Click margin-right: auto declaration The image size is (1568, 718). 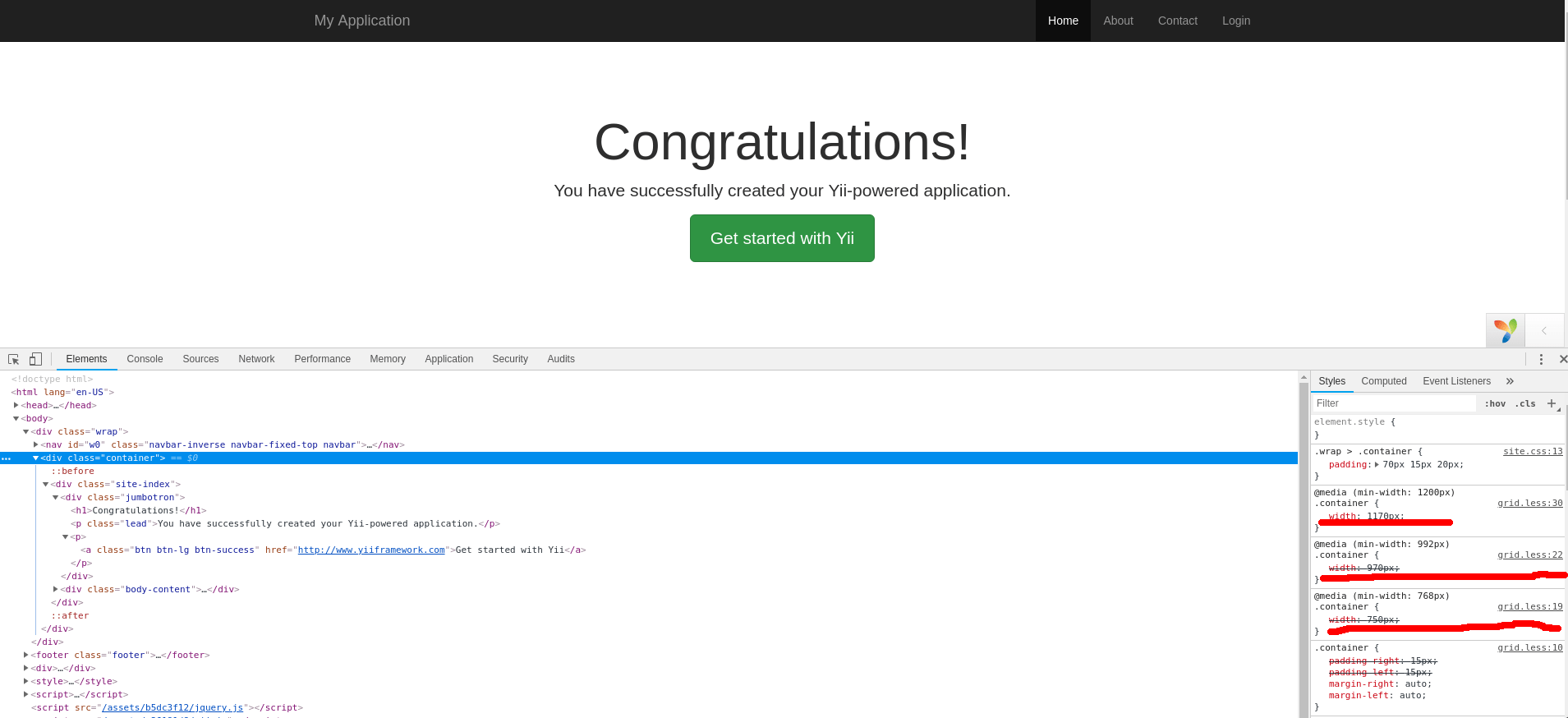click(1380, 683)
